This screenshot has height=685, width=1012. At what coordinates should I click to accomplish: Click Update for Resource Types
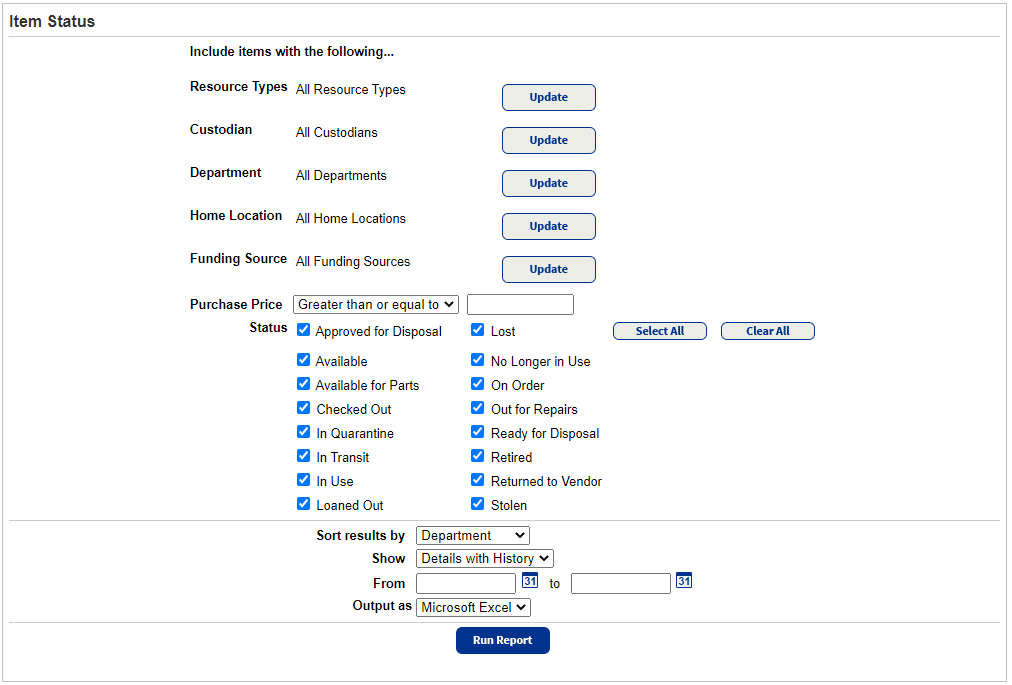[x=548, y=97]
